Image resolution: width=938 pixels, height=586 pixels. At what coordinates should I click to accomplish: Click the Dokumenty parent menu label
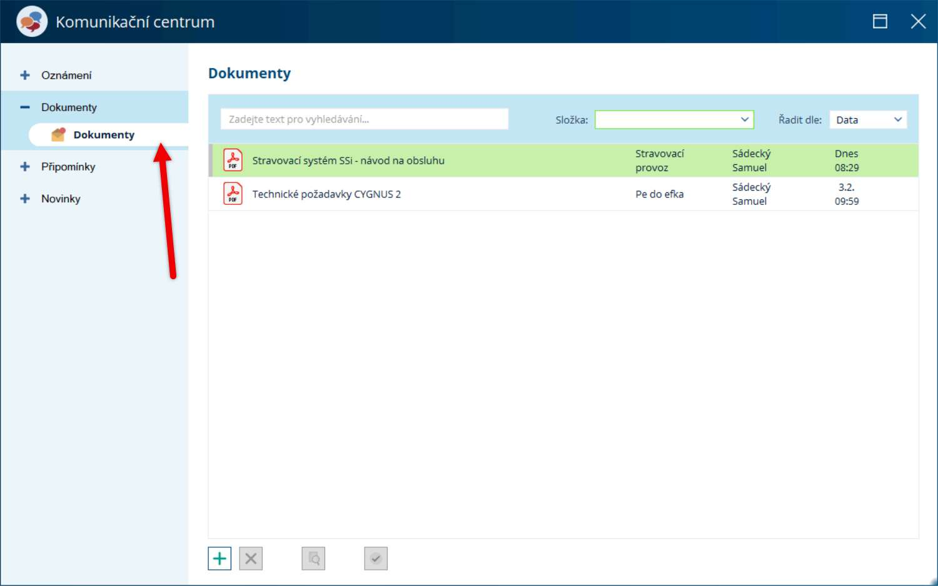(x=69, y=107)
